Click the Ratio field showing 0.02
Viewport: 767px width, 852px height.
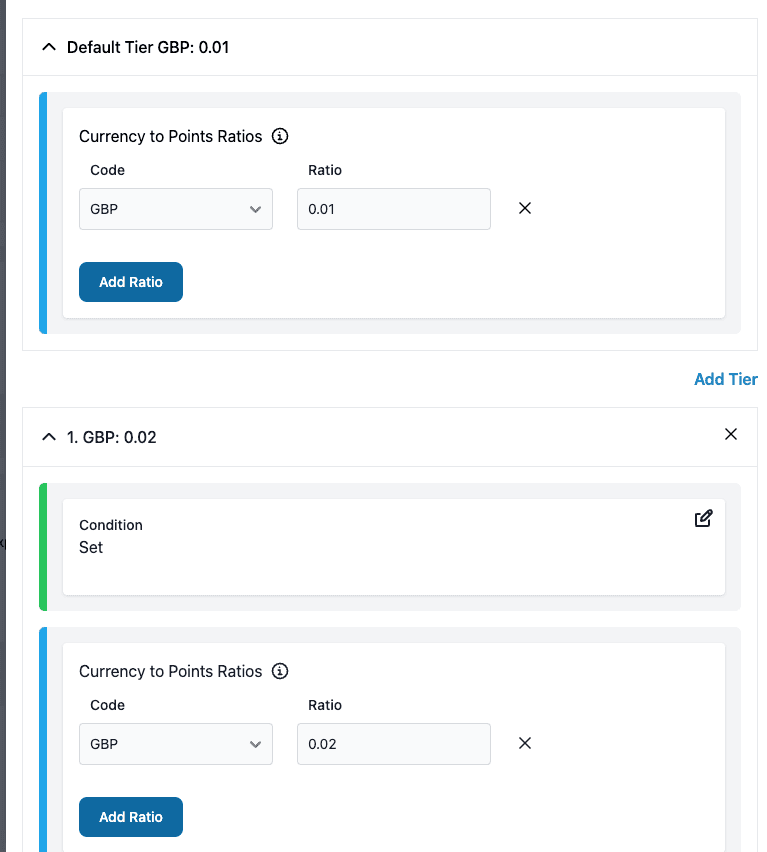[x=393, y=744]
